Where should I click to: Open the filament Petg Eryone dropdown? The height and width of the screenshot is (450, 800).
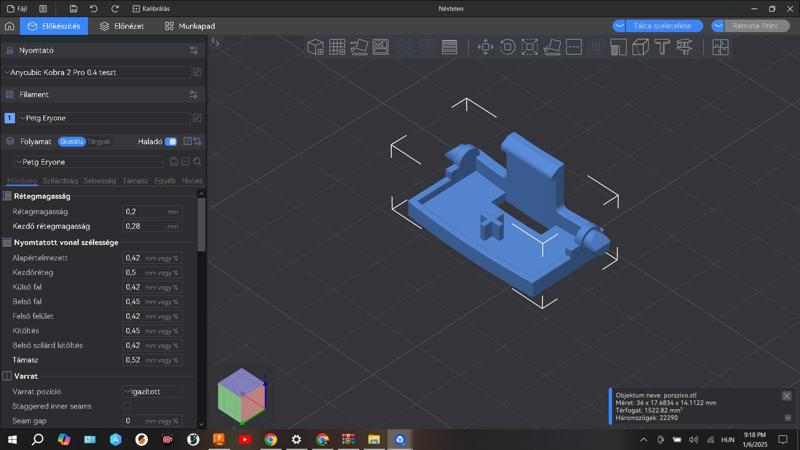point(105,118)
